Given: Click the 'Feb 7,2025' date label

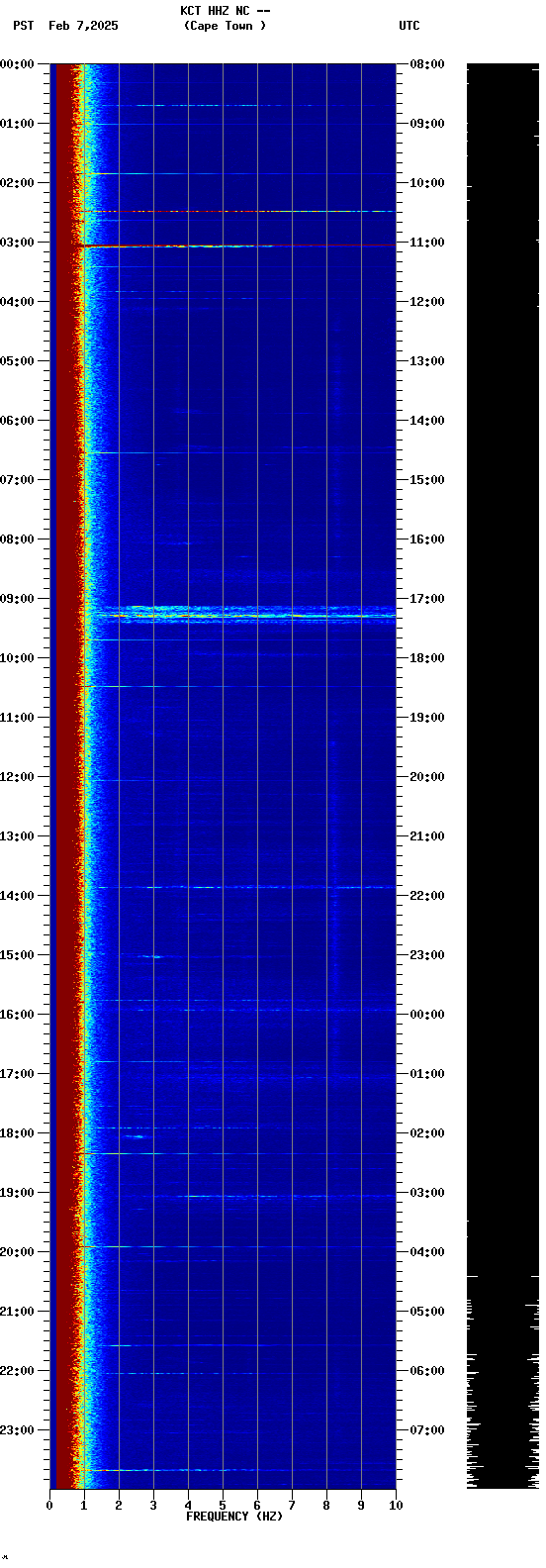Looking at the screenshot, I should pos(83,26).
